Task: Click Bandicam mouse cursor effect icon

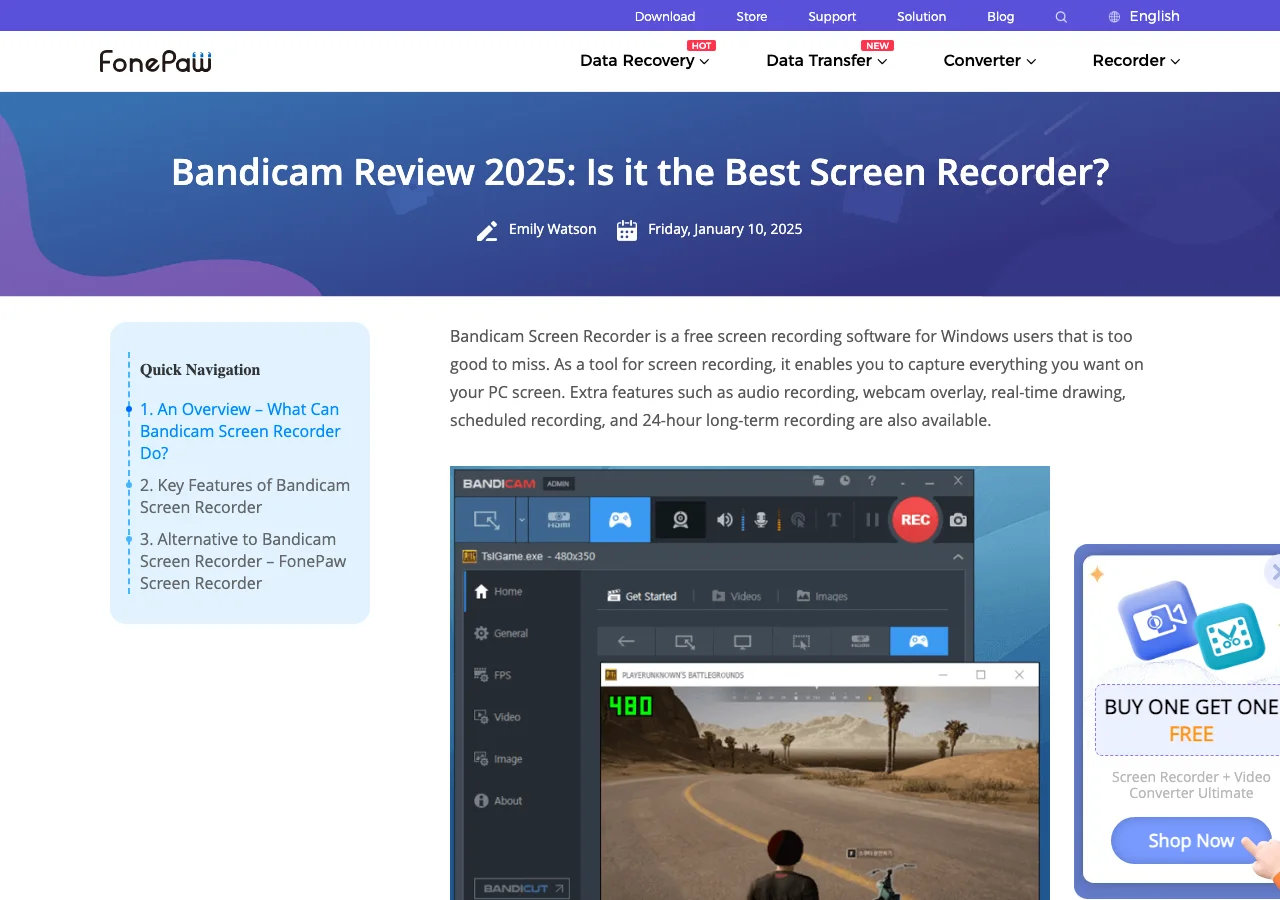Action: point(798,520)
